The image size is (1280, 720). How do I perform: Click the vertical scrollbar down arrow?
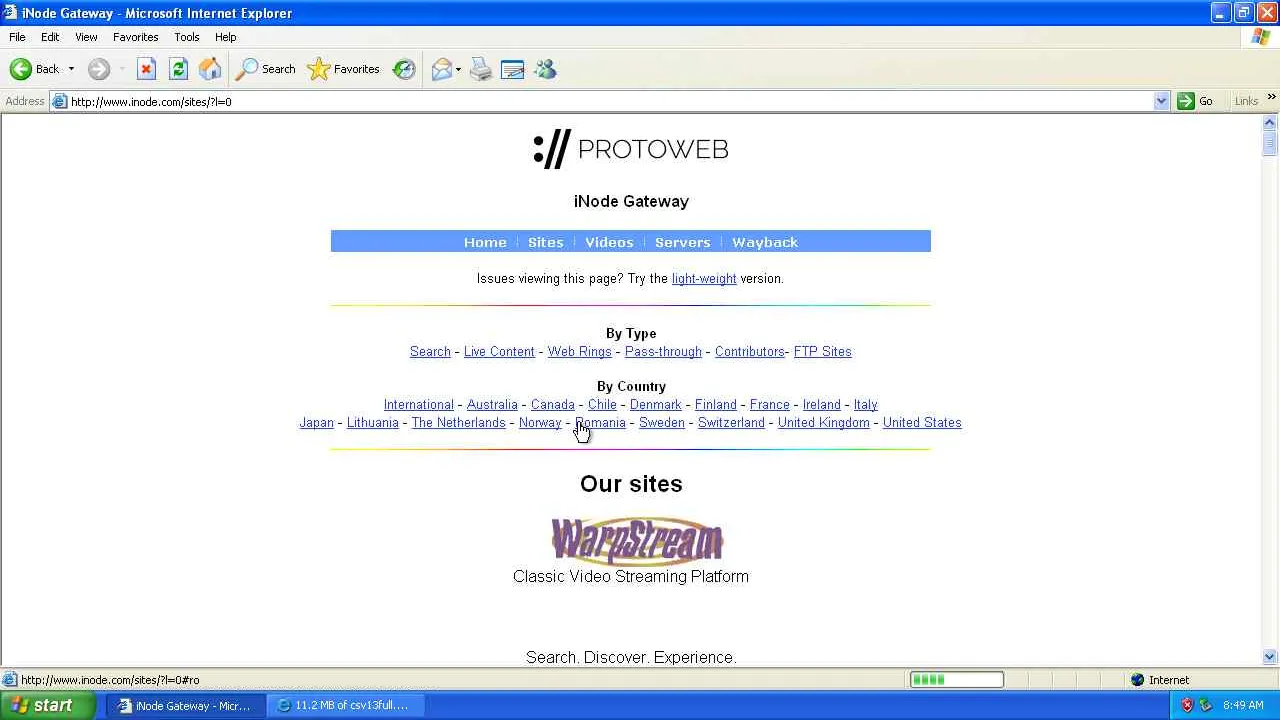click(x=1269, y=657)
